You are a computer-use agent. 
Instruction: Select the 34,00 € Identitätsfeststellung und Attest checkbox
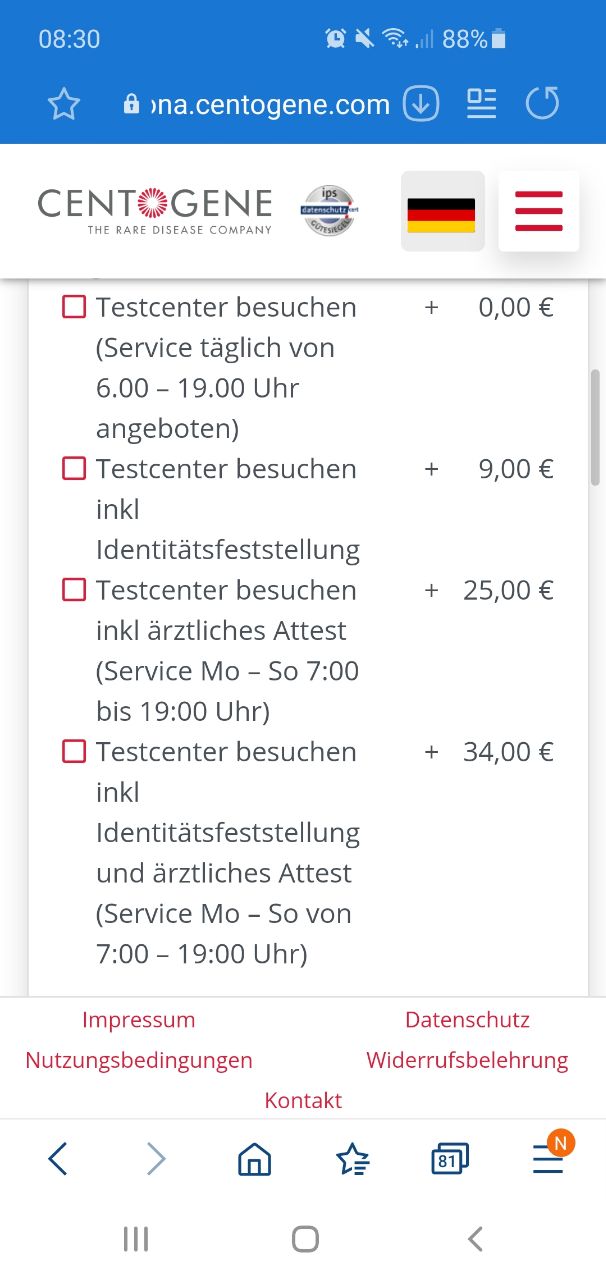coord(74,751)
